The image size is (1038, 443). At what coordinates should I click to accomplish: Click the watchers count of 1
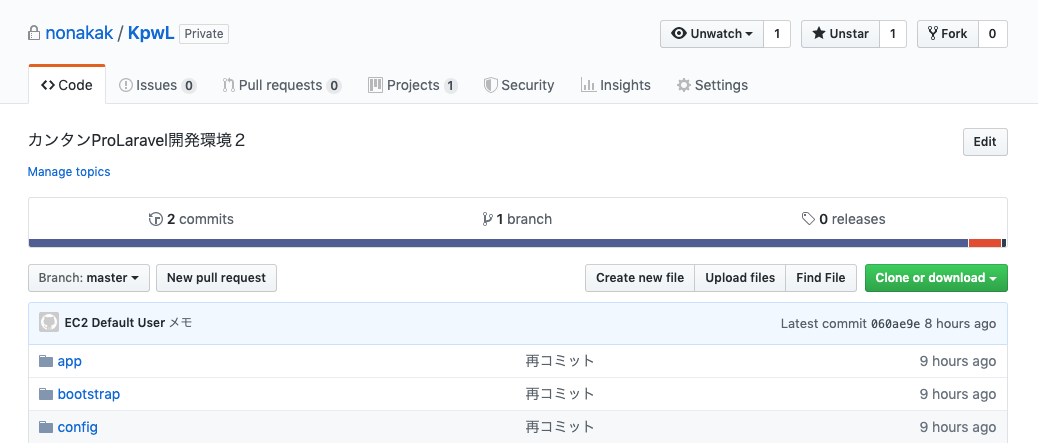777,34
